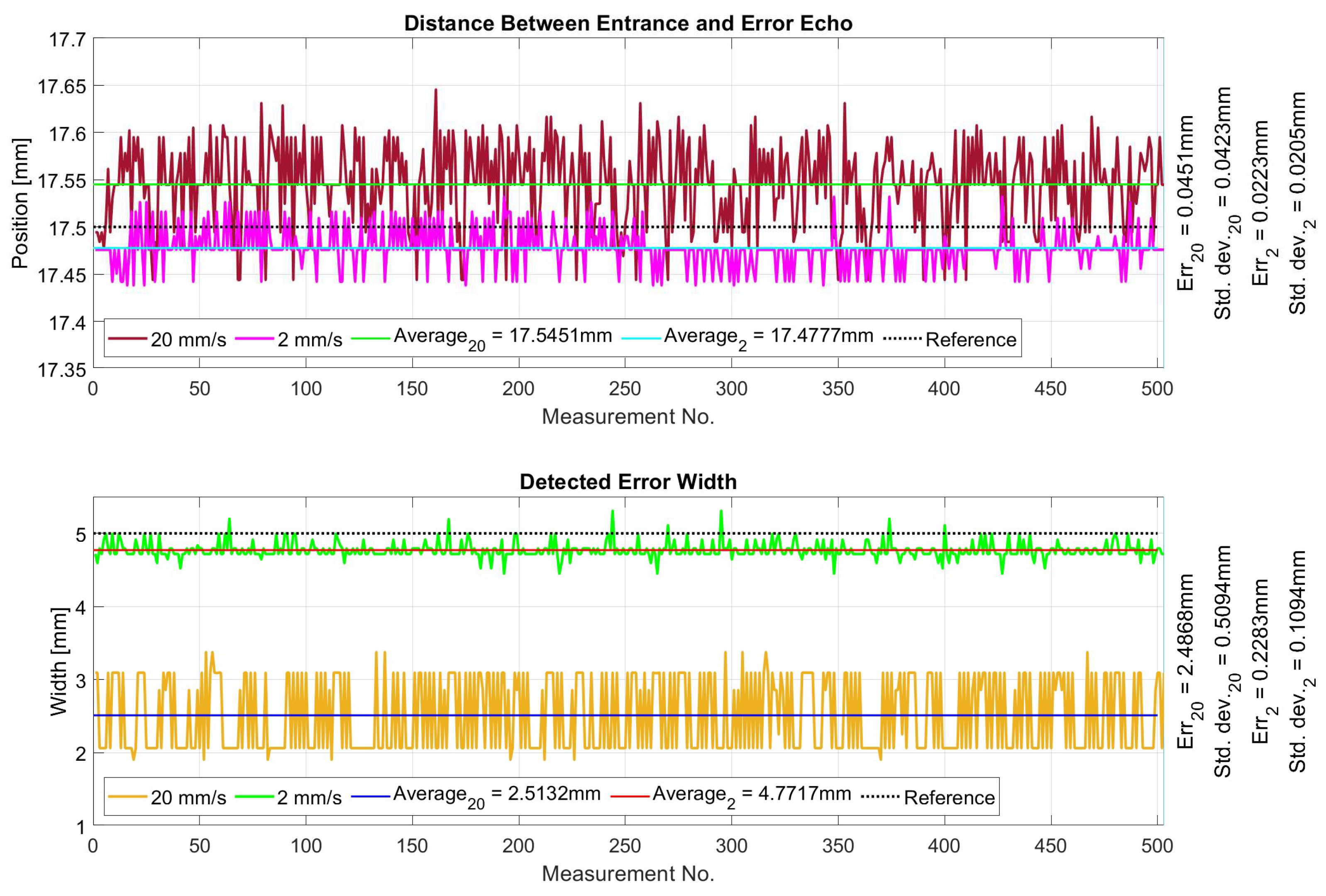
Task: Click green 2 mm/s legend line, bottom plot
Action: 254,796
